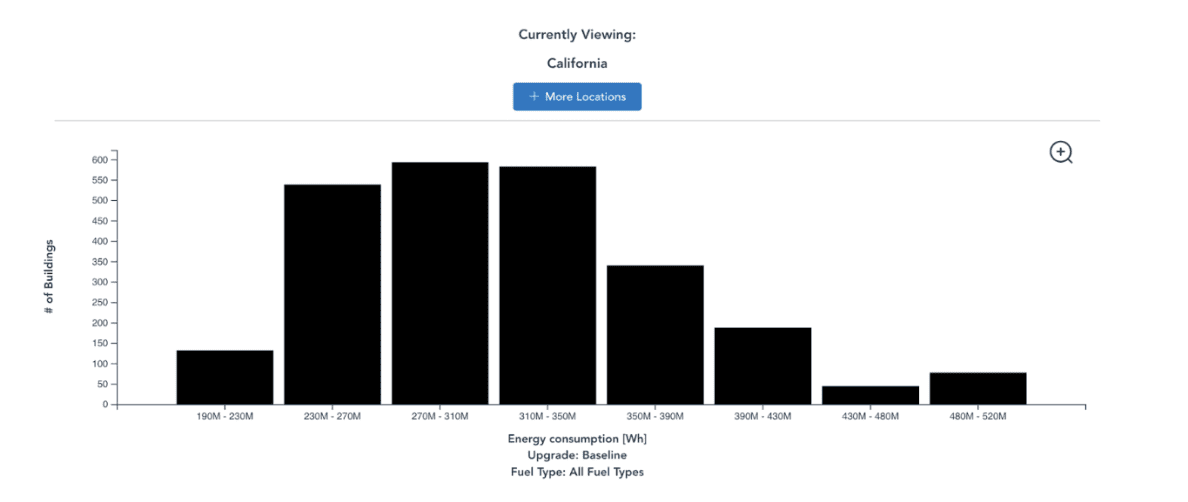Screen dimensions: 1188x502
Task: Click the Currently Viewing label
Action: point(577,35)
